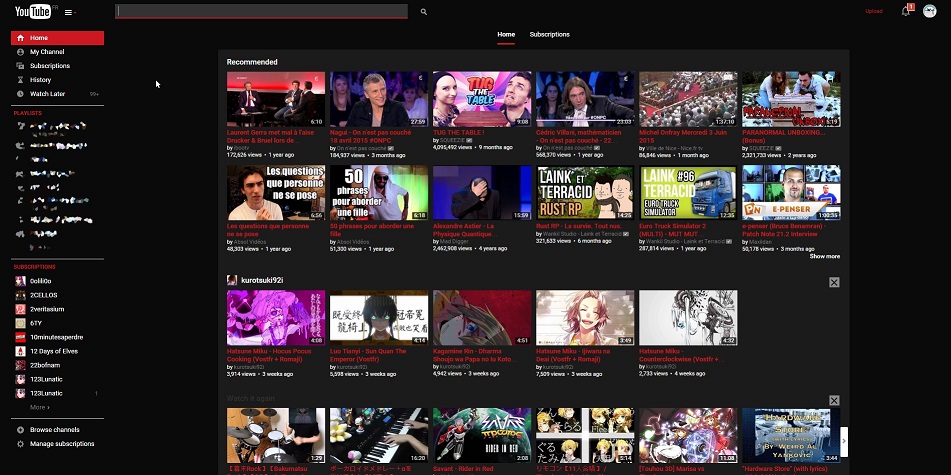Image resolution: width=951 pixels, height=475 pixels.
Task: Open the 'TUG THE TABLE !' video title
Action: 459,132
